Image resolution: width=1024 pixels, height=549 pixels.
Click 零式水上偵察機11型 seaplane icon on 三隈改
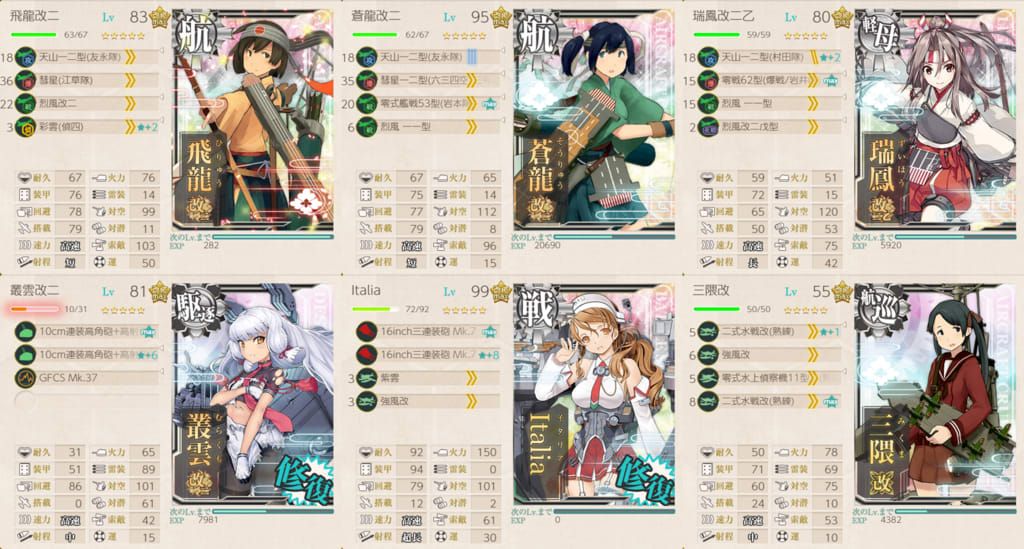(x=708, y=378)
